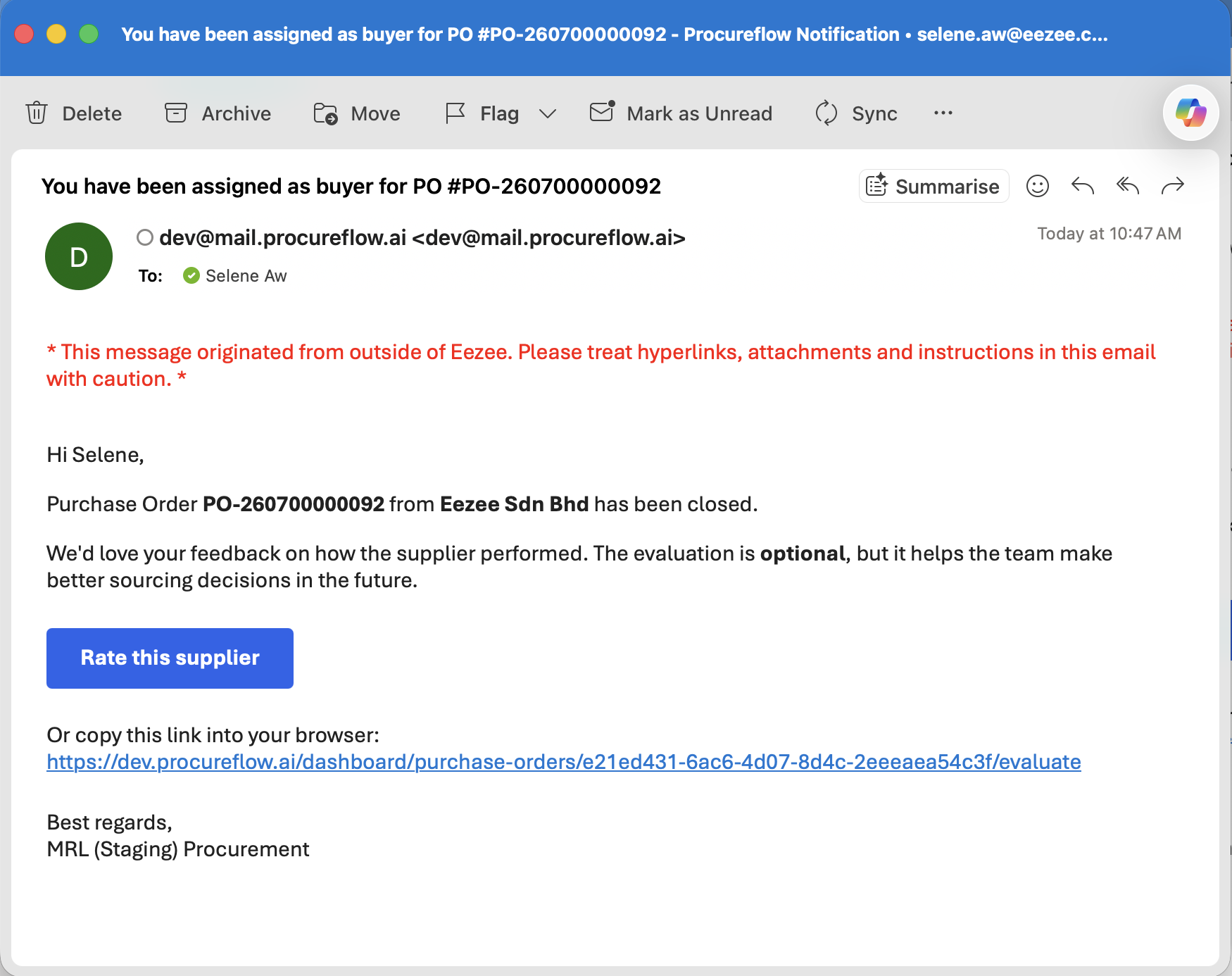
Task: Click the timestamp Today at 10:47 AM
Action: click(1109, 233)
